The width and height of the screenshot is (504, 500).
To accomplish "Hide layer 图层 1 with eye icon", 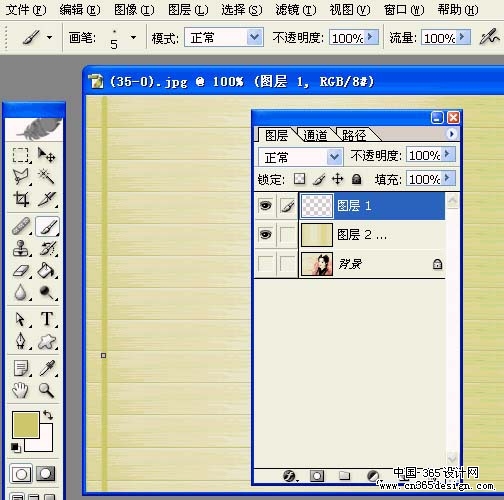I will 265,206.
